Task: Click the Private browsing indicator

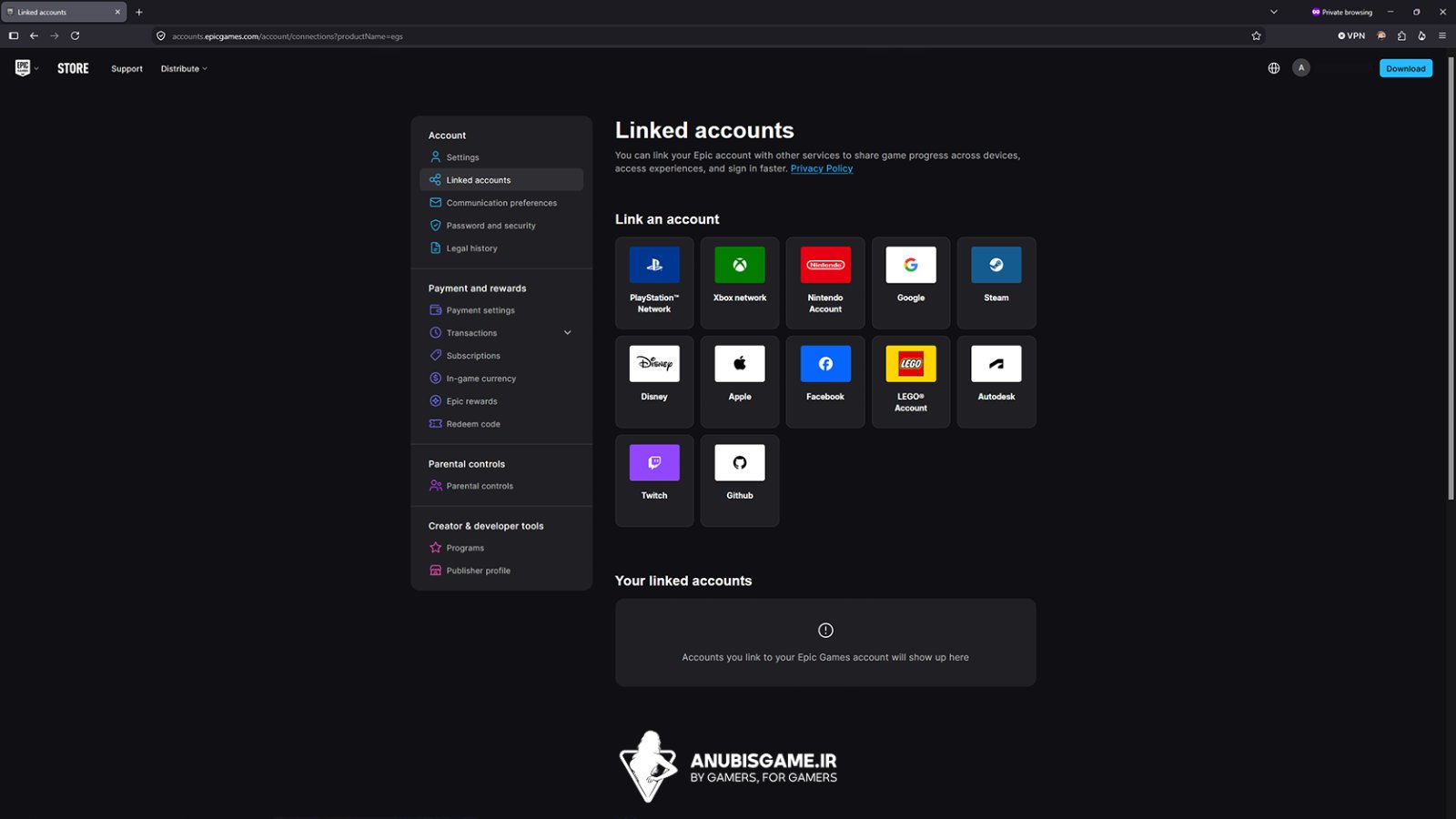Action: 1341,12
